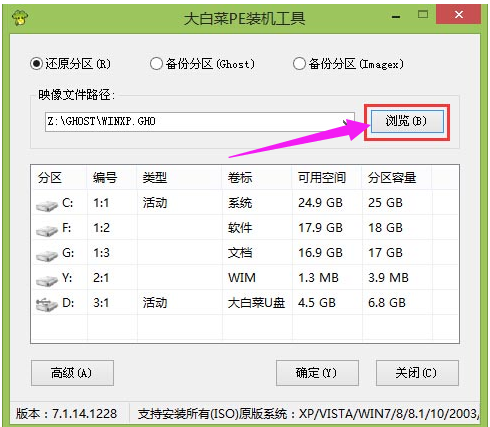
Task: Click the 分区容量 column header
Action: (397, 177)
